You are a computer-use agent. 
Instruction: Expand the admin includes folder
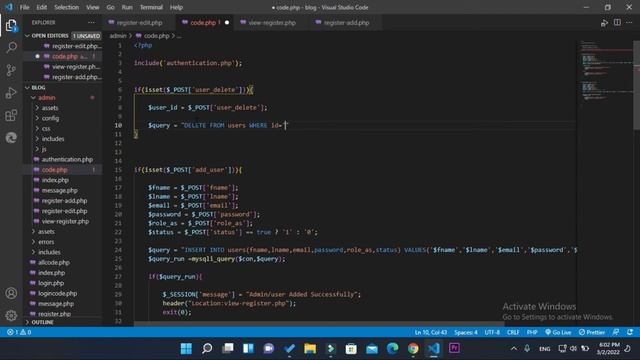[x=53, y=139]
